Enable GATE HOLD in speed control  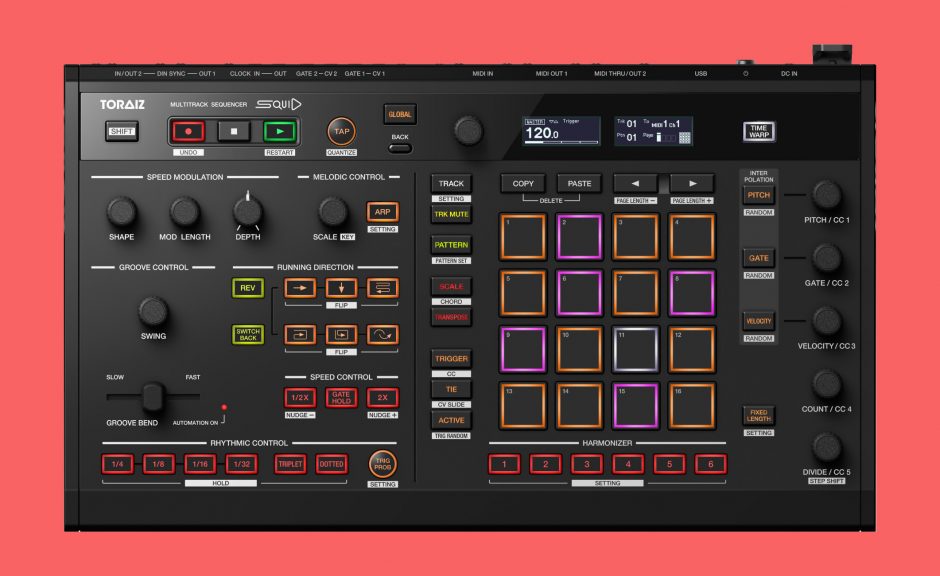pos(340,398)
